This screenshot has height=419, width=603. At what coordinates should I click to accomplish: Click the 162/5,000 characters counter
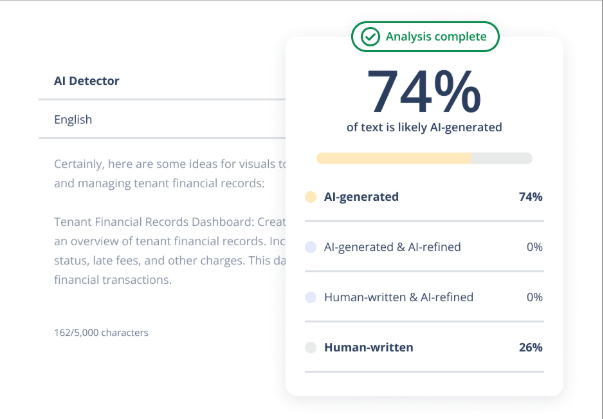tap(101, 333)
